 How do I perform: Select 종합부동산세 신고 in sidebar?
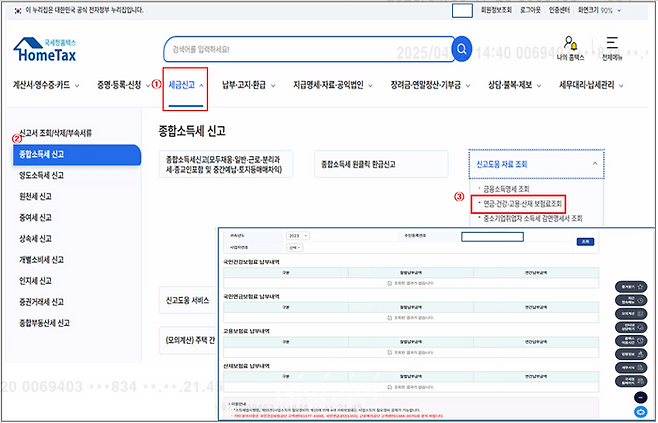[x=44, y=323]
